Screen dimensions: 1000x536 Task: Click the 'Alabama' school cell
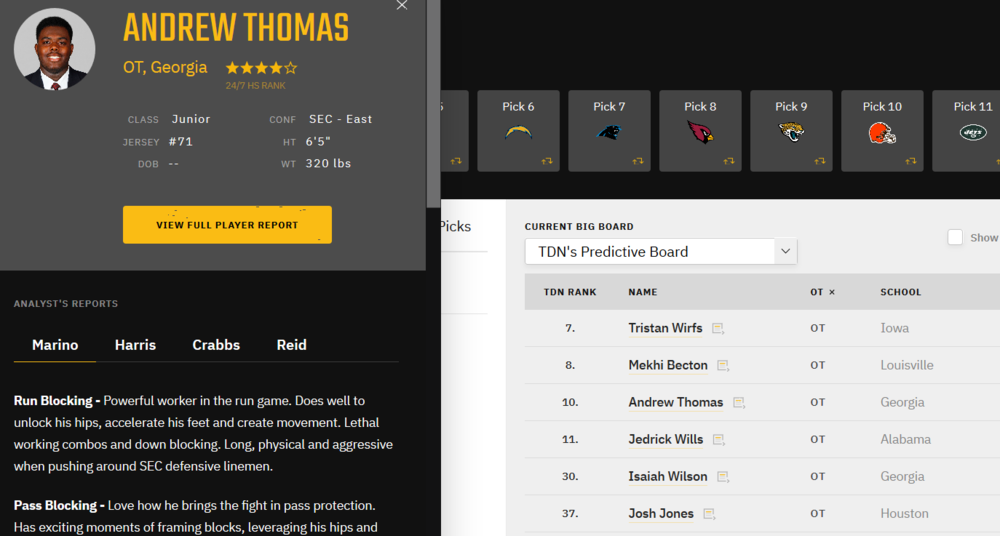coord(905,439)
